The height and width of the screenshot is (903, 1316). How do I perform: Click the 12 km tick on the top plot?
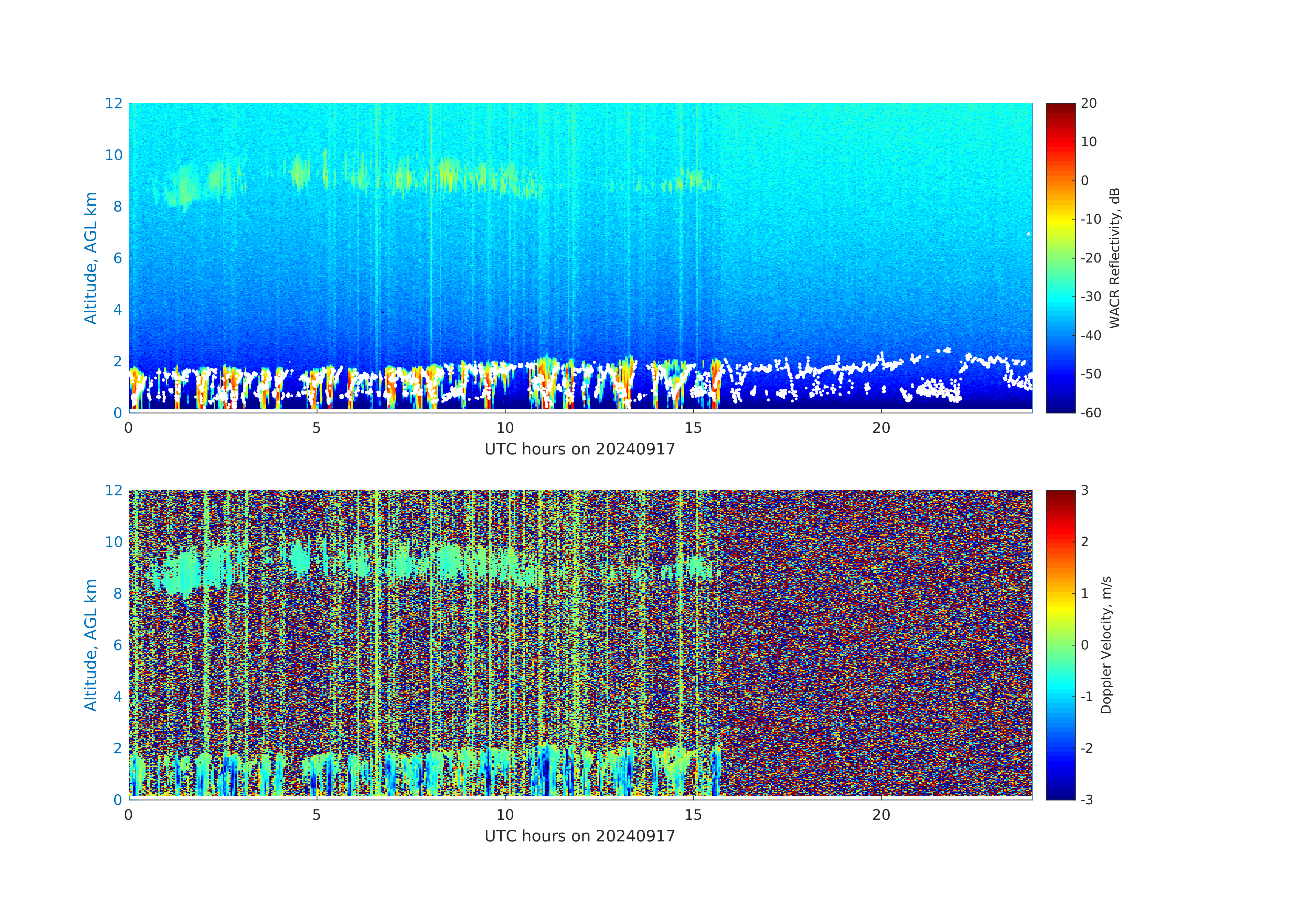click(113, 103)
